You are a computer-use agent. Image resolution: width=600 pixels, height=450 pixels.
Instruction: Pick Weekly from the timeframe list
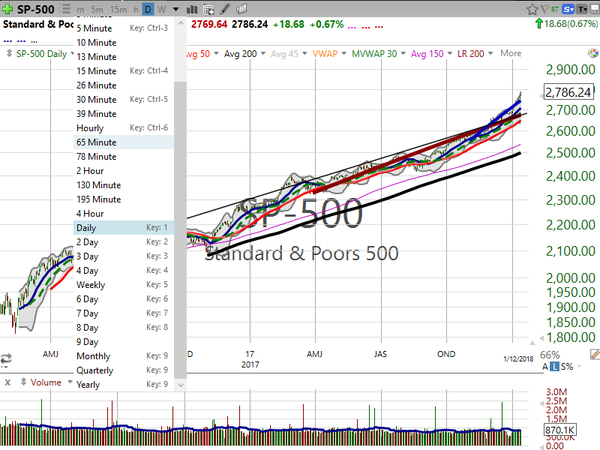click(123, 285)
